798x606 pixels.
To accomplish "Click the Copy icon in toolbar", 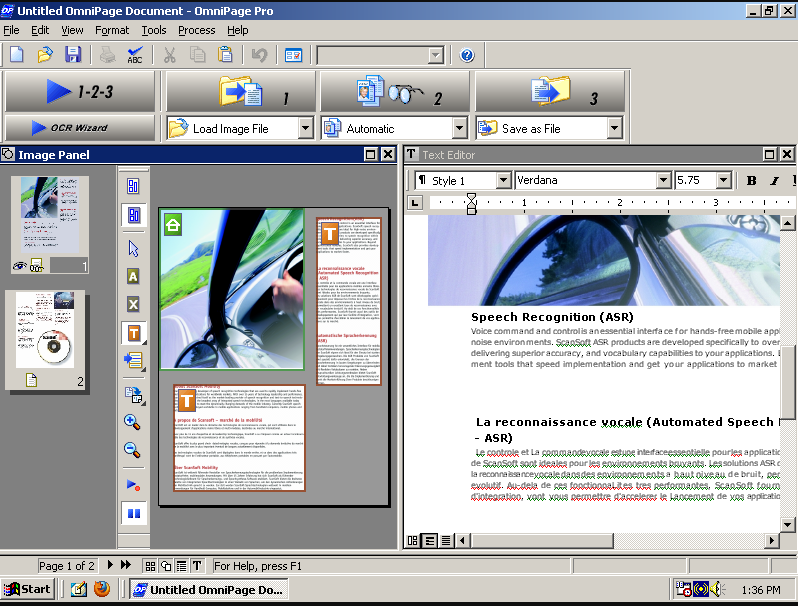I will [197, 54].
